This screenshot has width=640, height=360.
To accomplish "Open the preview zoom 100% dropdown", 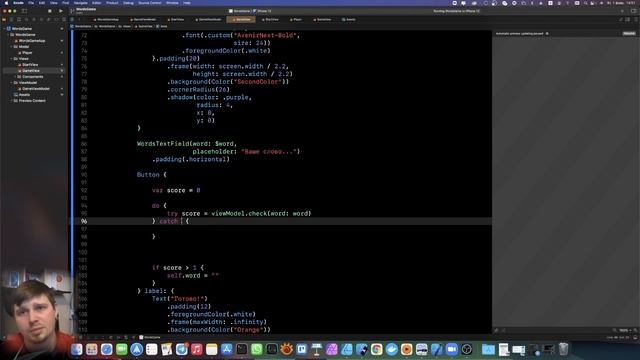I will (x=624, y=330).
